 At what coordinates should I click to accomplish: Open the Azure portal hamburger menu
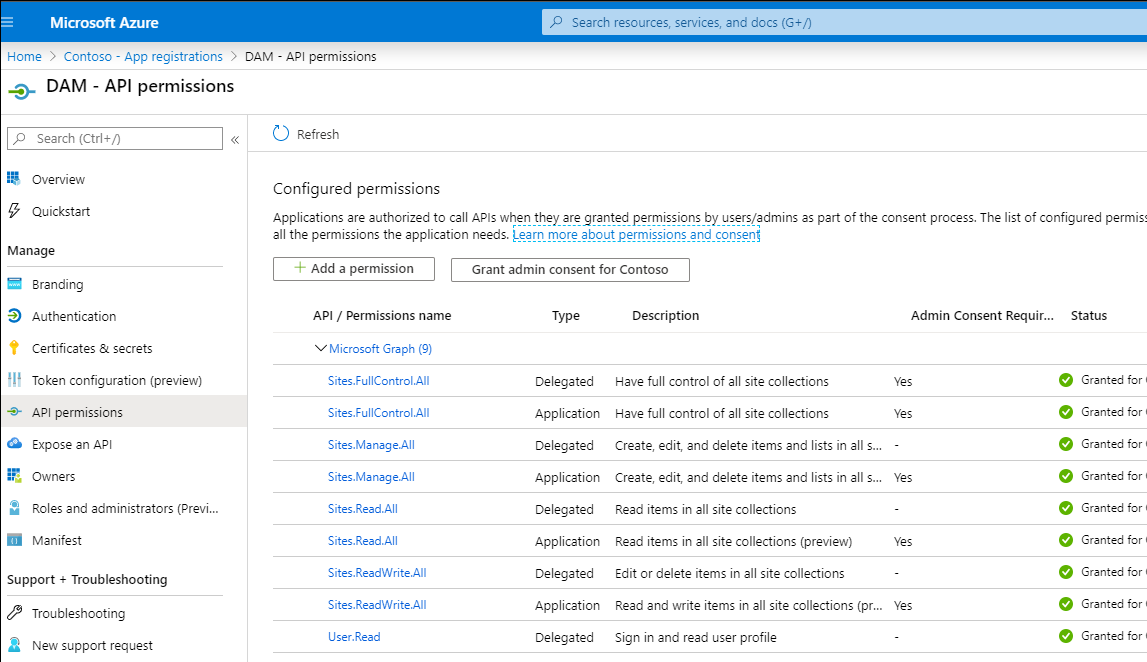click(x=7, y=23)
